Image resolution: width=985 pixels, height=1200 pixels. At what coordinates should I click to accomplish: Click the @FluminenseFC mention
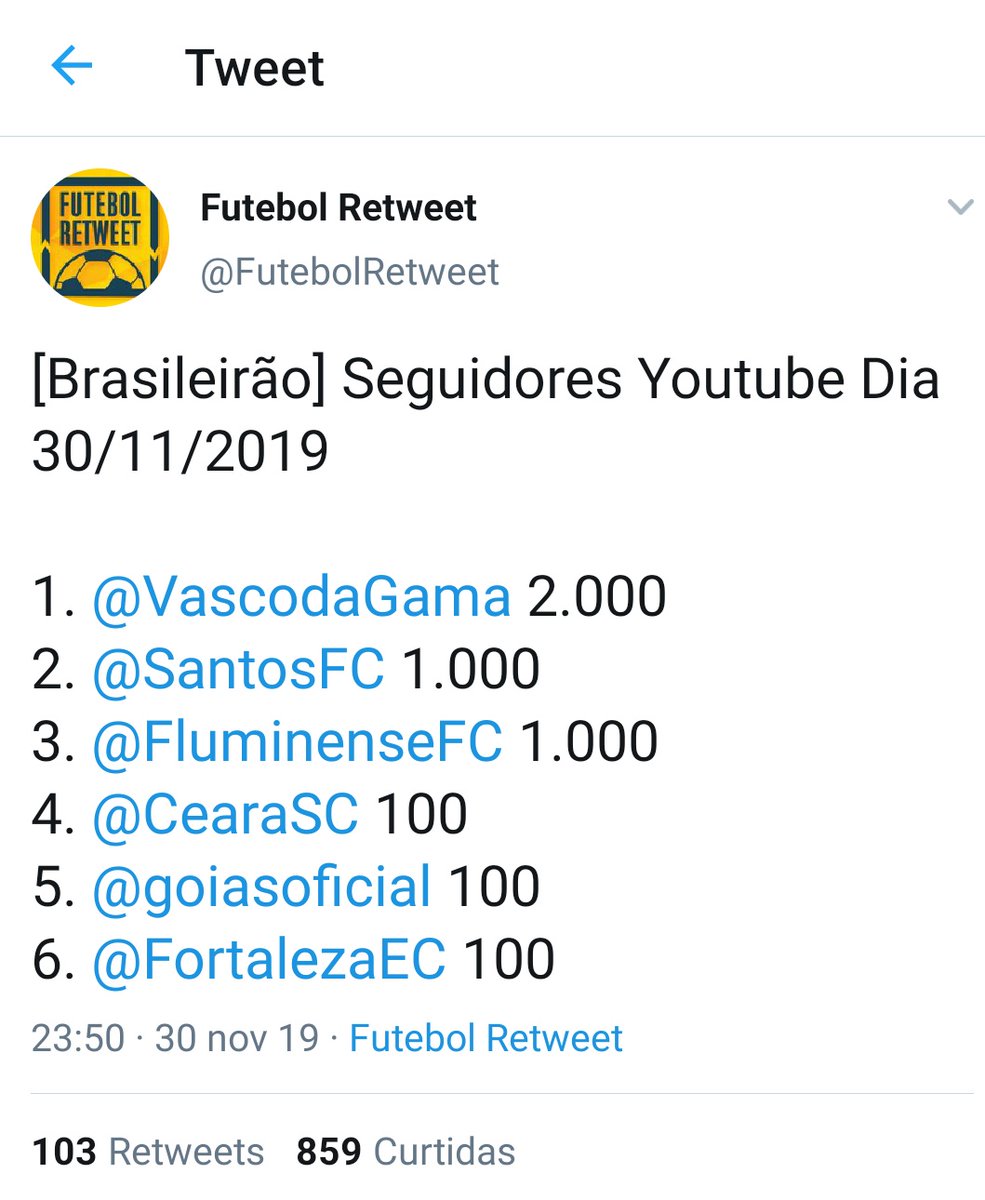[x=297, y=741]
